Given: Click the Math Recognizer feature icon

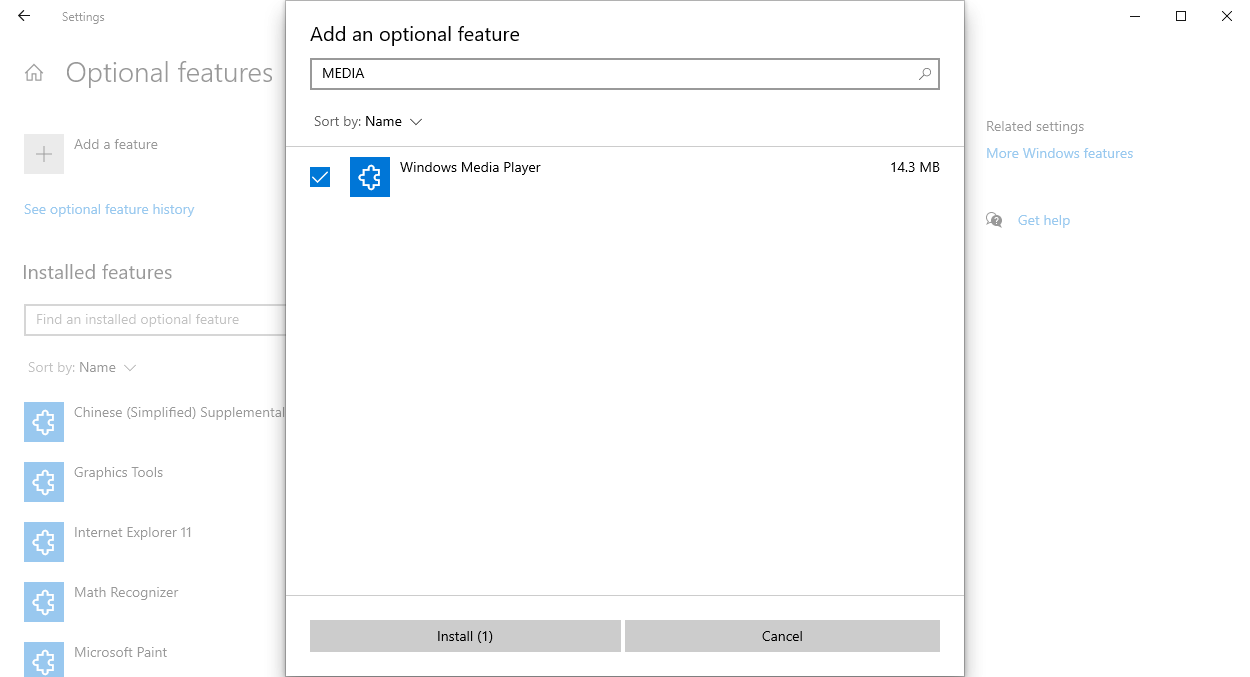Looking at the screenshot, I should coord(44,602).
